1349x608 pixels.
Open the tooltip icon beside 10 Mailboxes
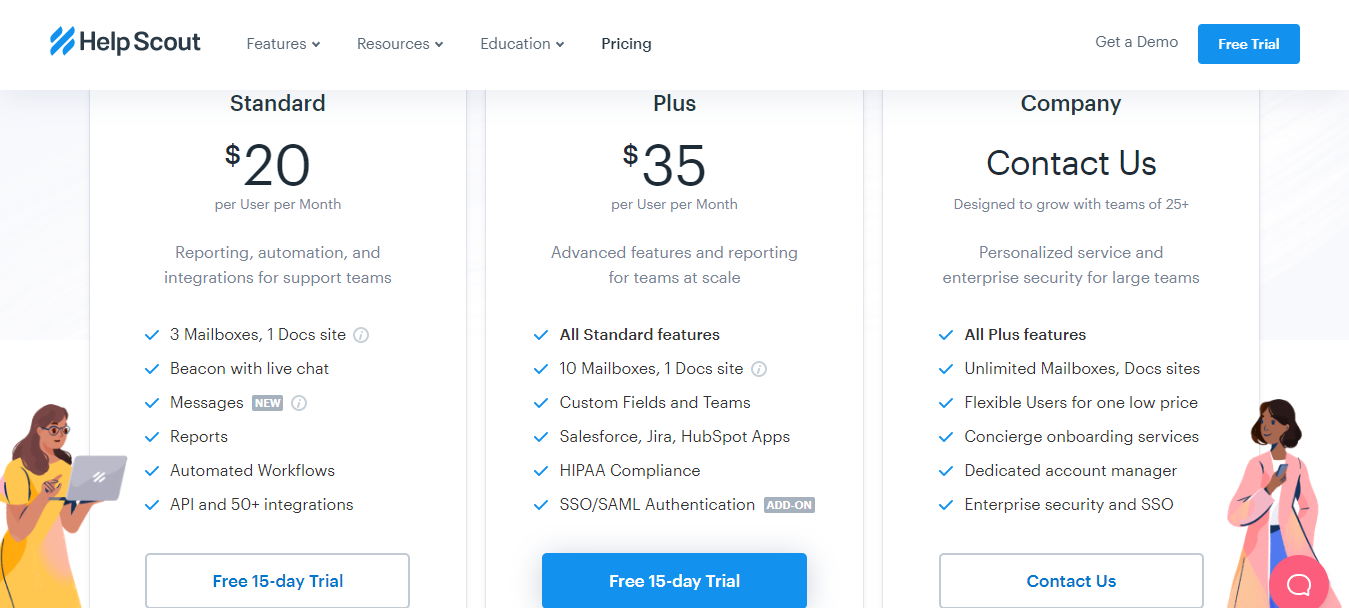point(758,368)
